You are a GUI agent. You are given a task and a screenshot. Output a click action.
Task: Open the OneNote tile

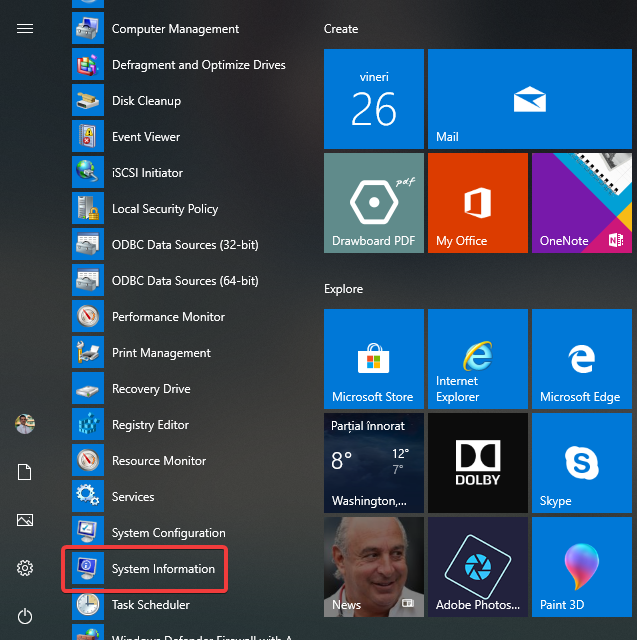pyautogui.click(x=582, y=203)
